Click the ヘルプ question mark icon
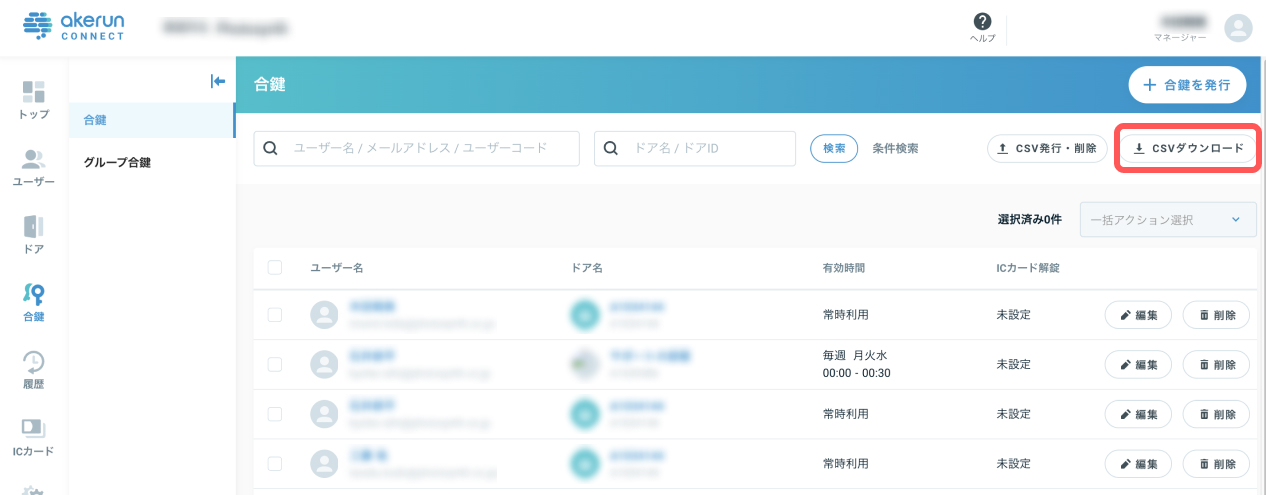 tap(982, 22)
